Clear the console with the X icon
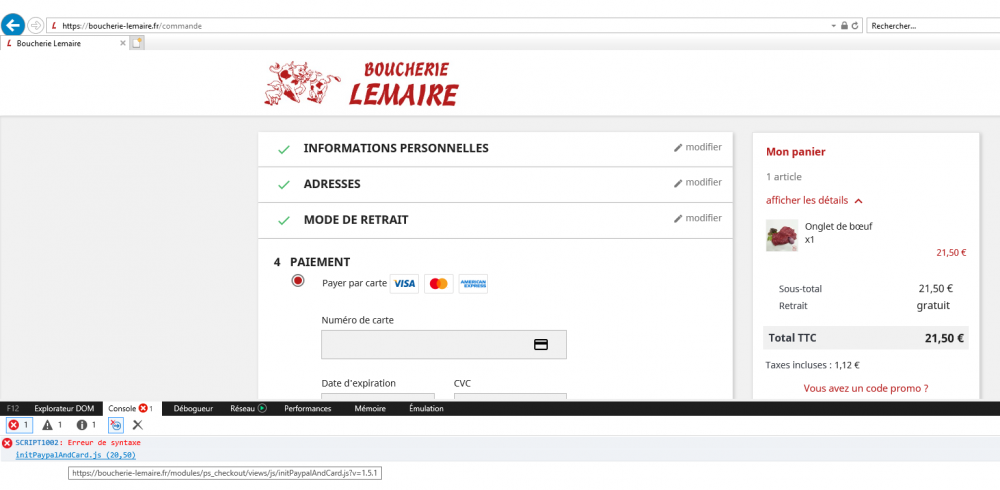The image size is (1000, 490). (137, 425)
